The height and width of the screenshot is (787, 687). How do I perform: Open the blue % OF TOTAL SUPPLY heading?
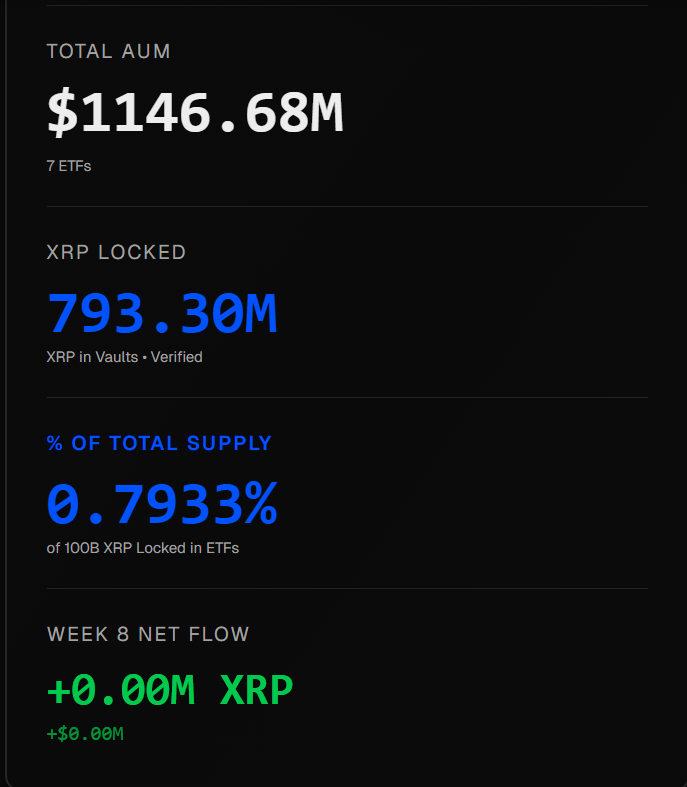tap(159, 443)
